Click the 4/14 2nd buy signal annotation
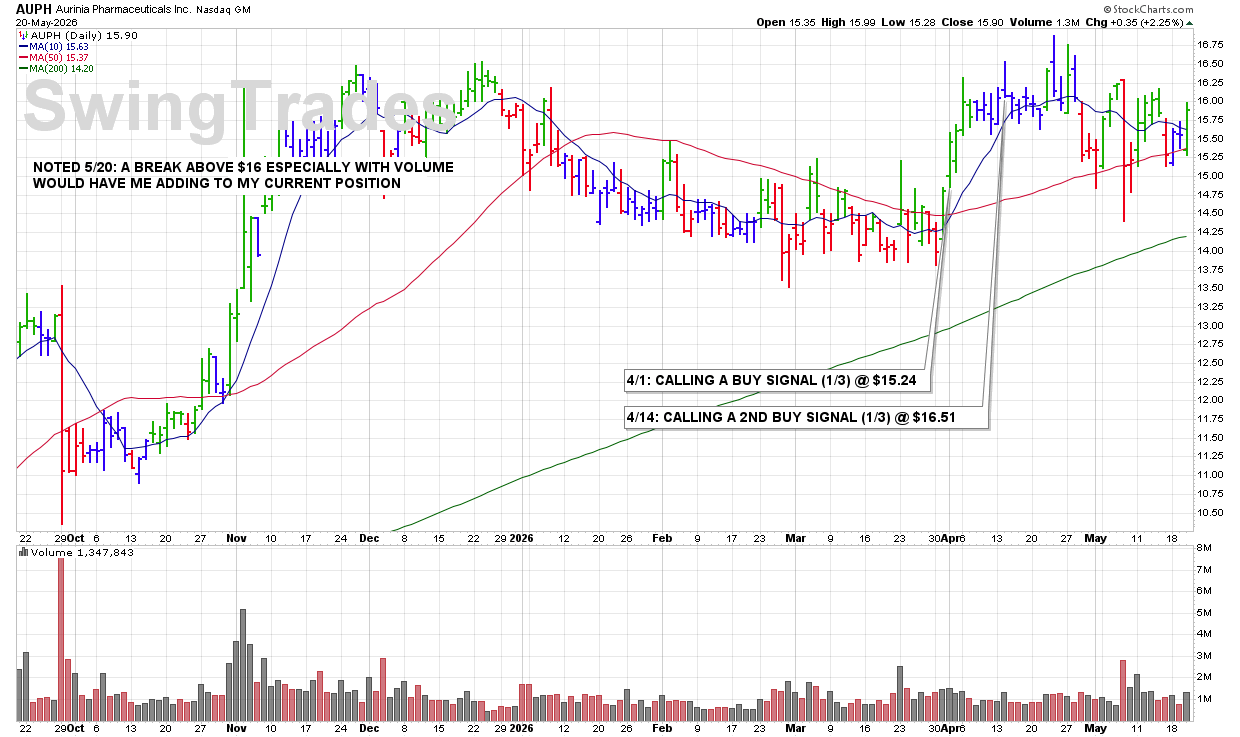 [x=806, y=418]
